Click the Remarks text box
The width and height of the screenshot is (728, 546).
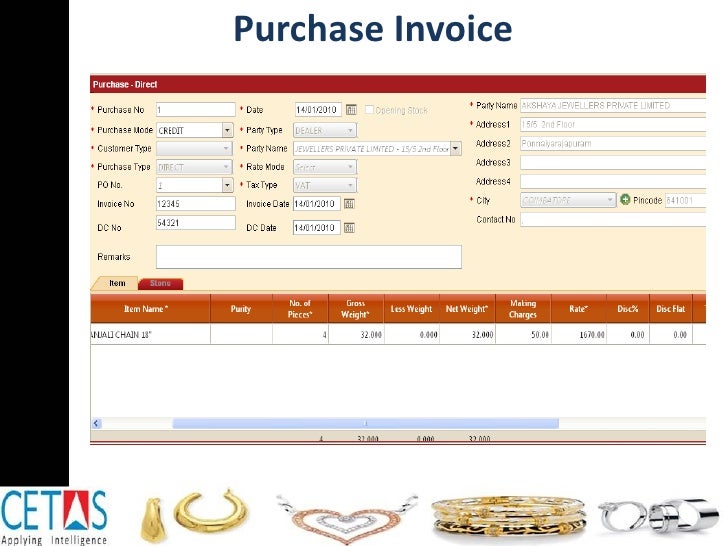pyautogui.click(x=309, y=257)
